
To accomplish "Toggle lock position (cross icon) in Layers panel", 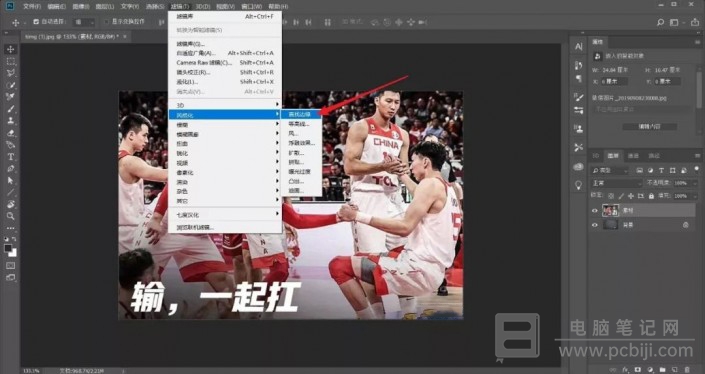I will tap(631, 196).
